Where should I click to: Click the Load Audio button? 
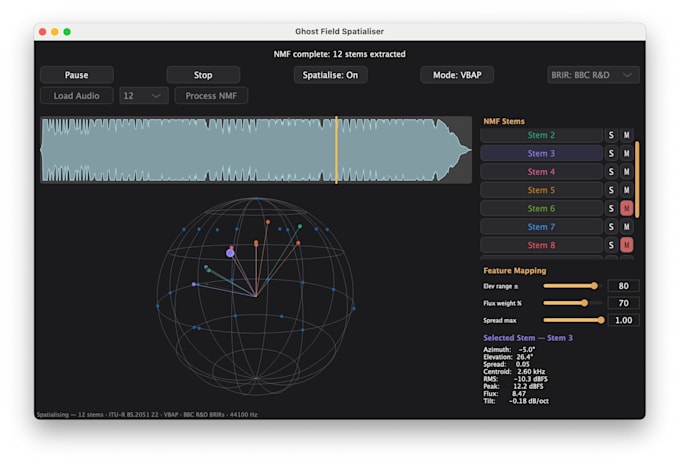(77, 96)
